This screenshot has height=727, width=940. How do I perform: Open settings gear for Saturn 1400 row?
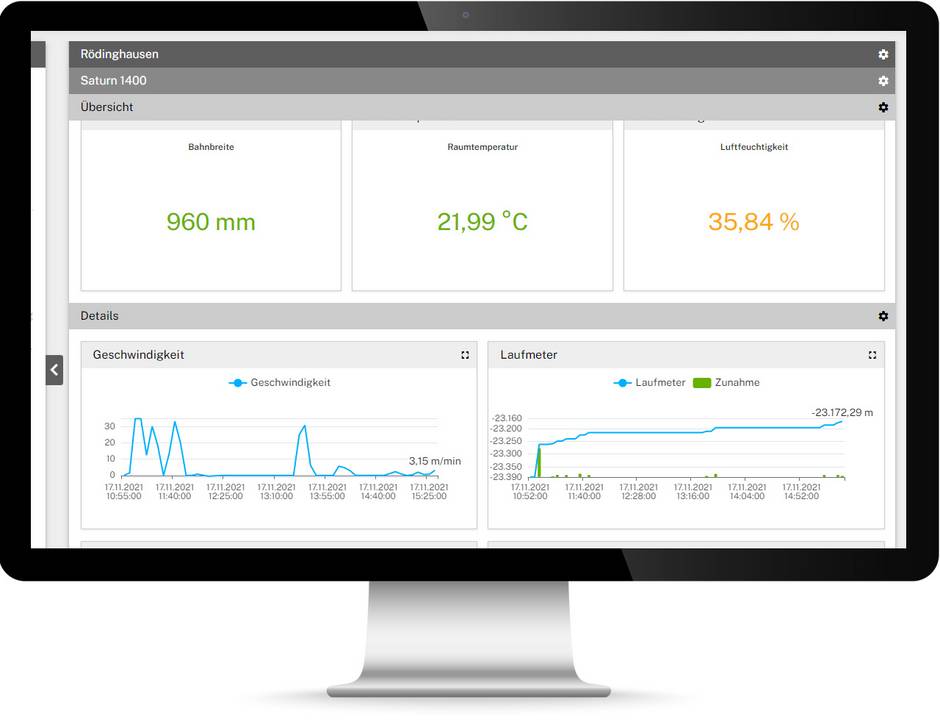[883, 81]
